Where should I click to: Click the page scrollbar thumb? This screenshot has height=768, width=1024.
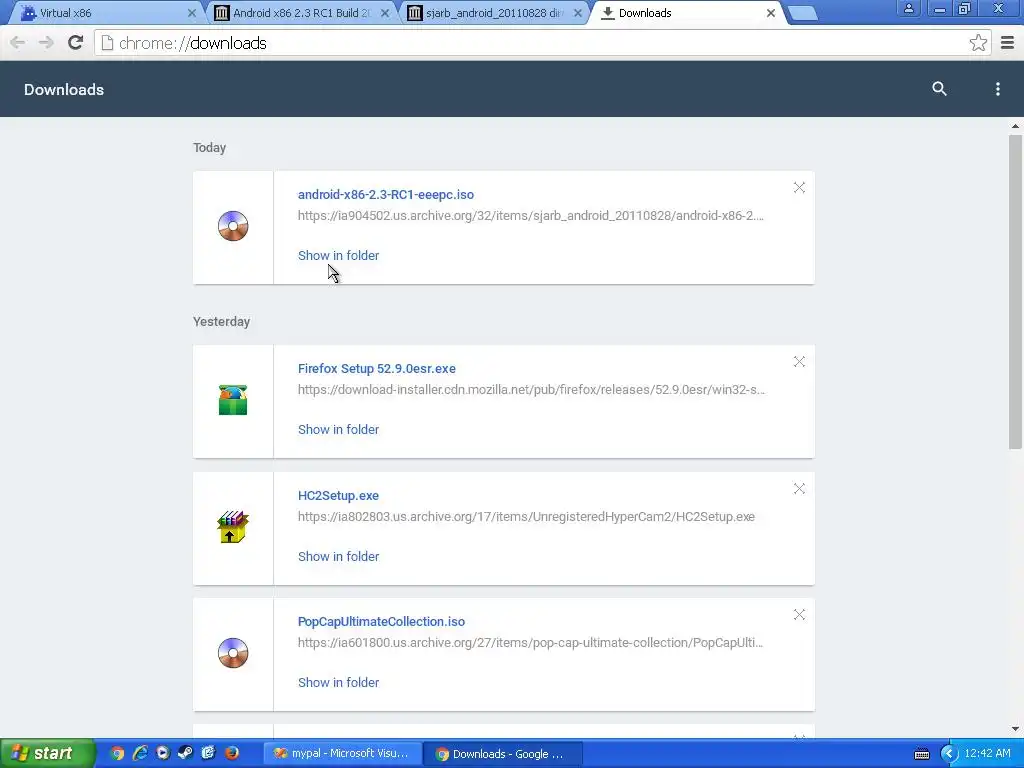[x=1015, y=292]
